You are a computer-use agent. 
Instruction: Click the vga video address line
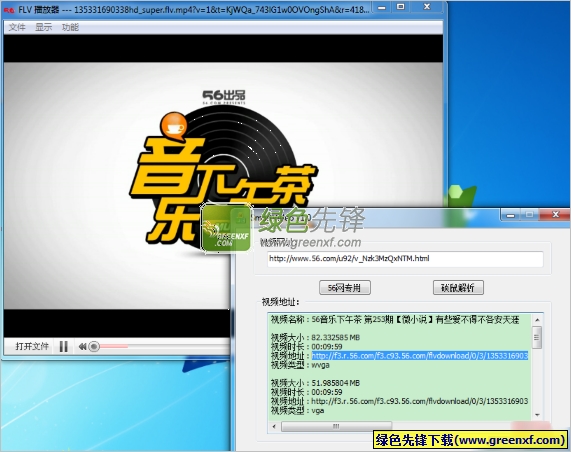(399, 401)
